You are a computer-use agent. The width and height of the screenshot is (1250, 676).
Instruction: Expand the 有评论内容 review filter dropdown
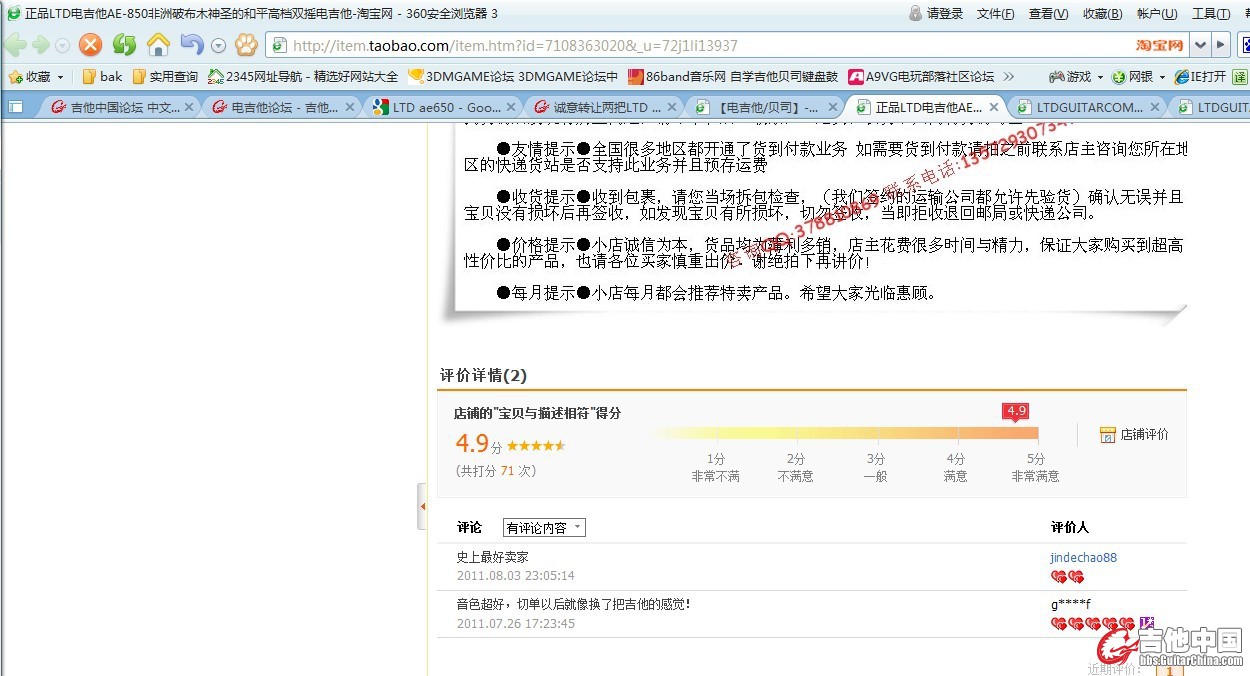[544, 528]
